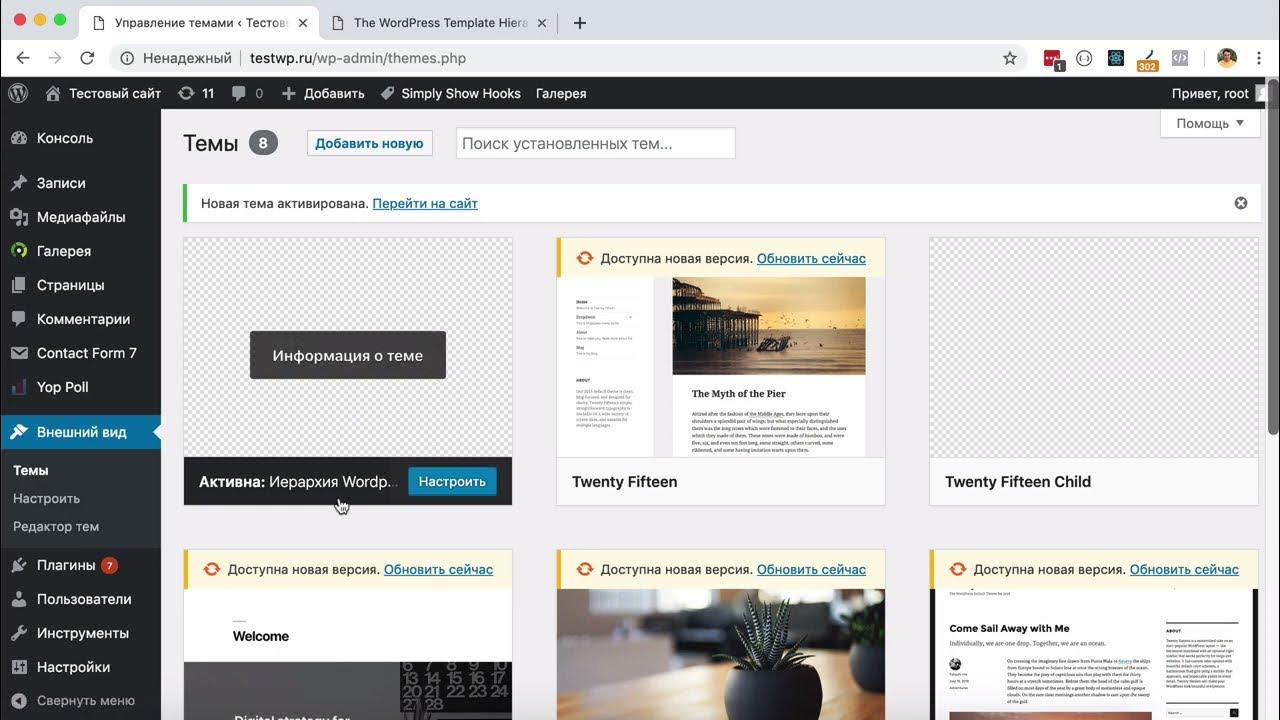Viewport: 1280px width, 720px height.
Task: Open Внешний вид in the sidebar
Action: (x=80, y=432)
